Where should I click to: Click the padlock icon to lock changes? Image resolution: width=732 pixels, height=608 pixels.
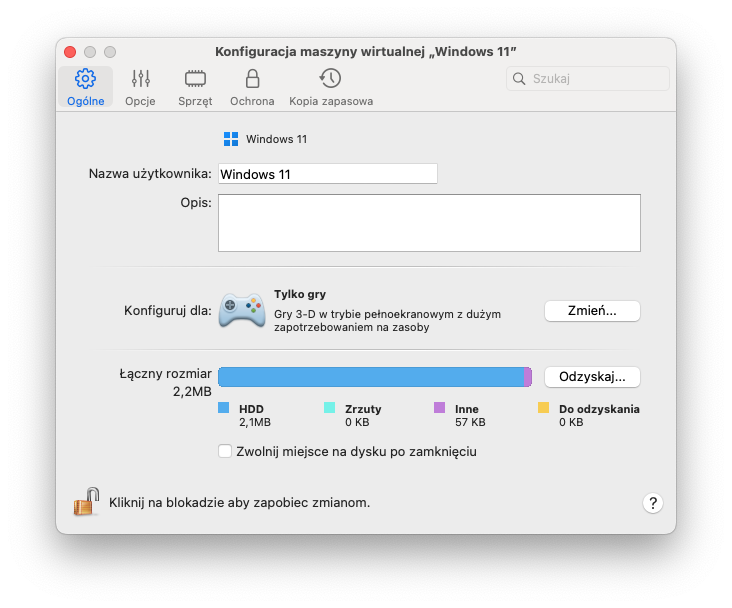pyautogui.click(x=86, y=501)
